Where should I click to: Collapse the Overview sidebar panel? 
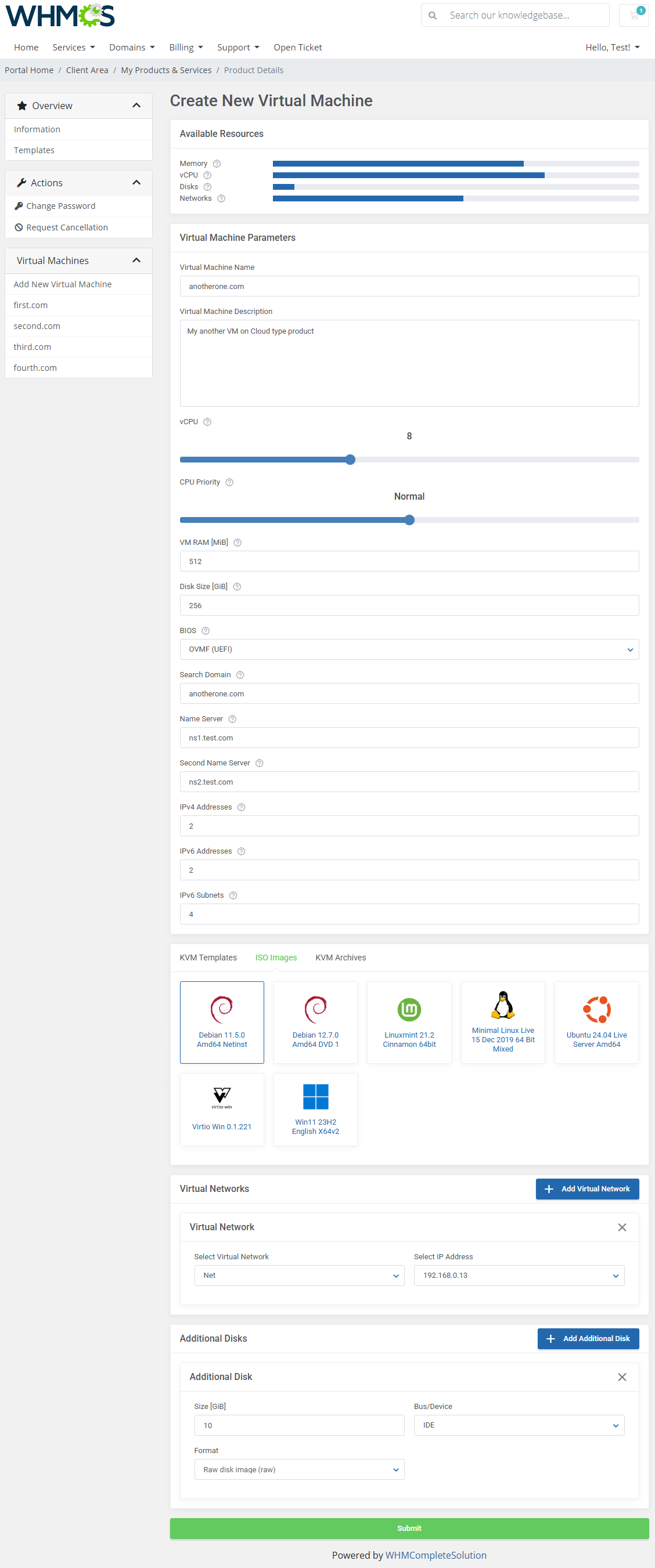(136, 106)
